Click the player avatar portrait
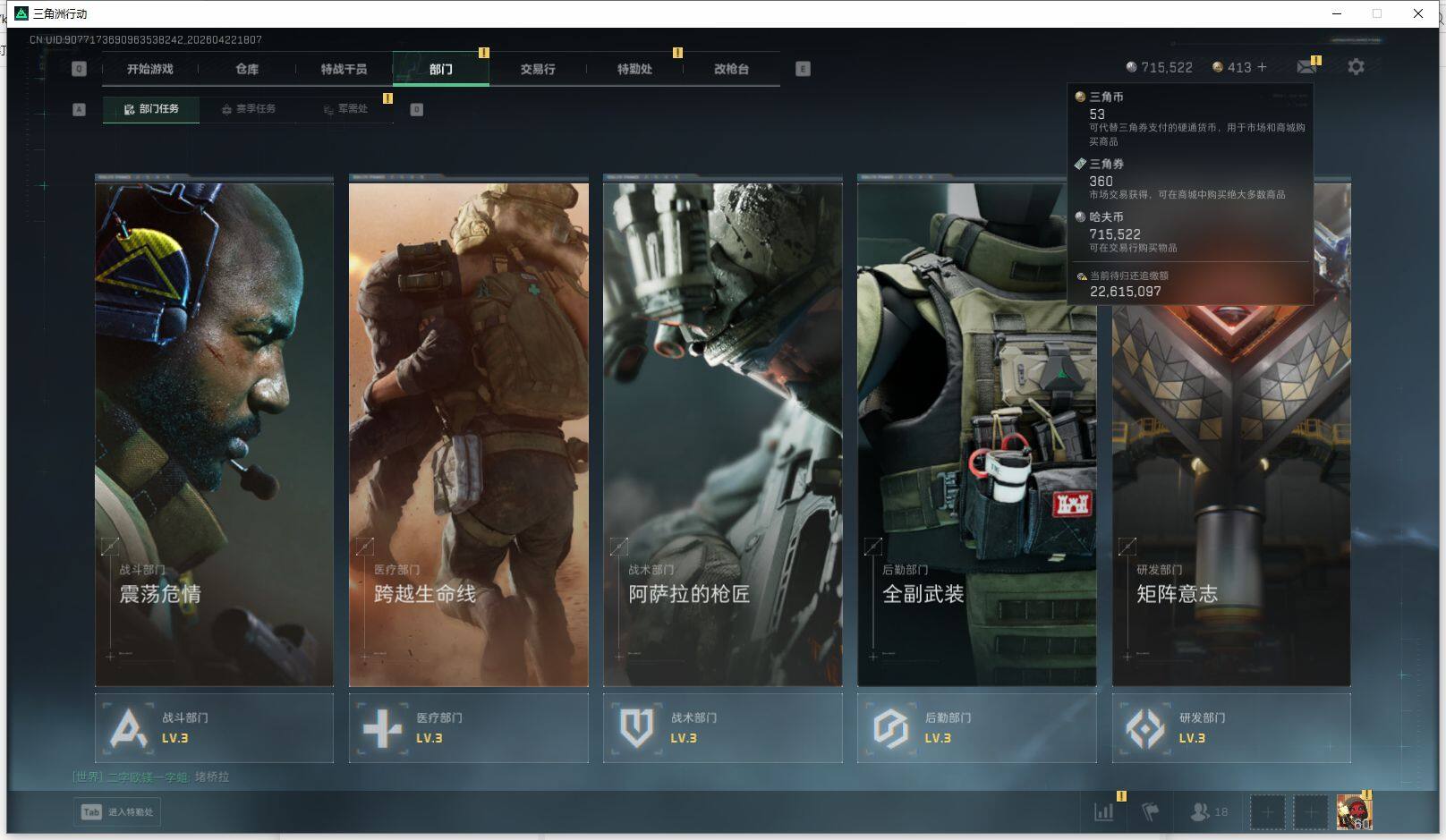 coord(1354,812)
